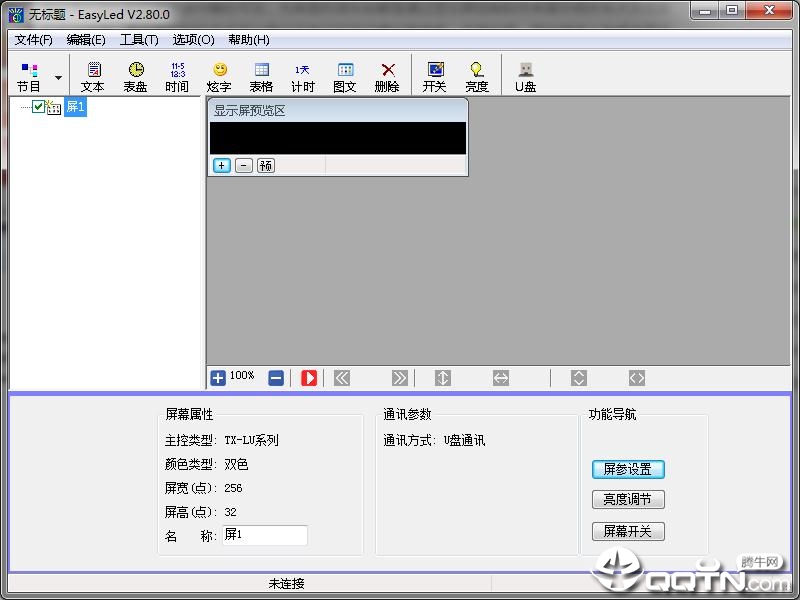
Task: Click the 屏参设置 button
Action: point(628,469)
